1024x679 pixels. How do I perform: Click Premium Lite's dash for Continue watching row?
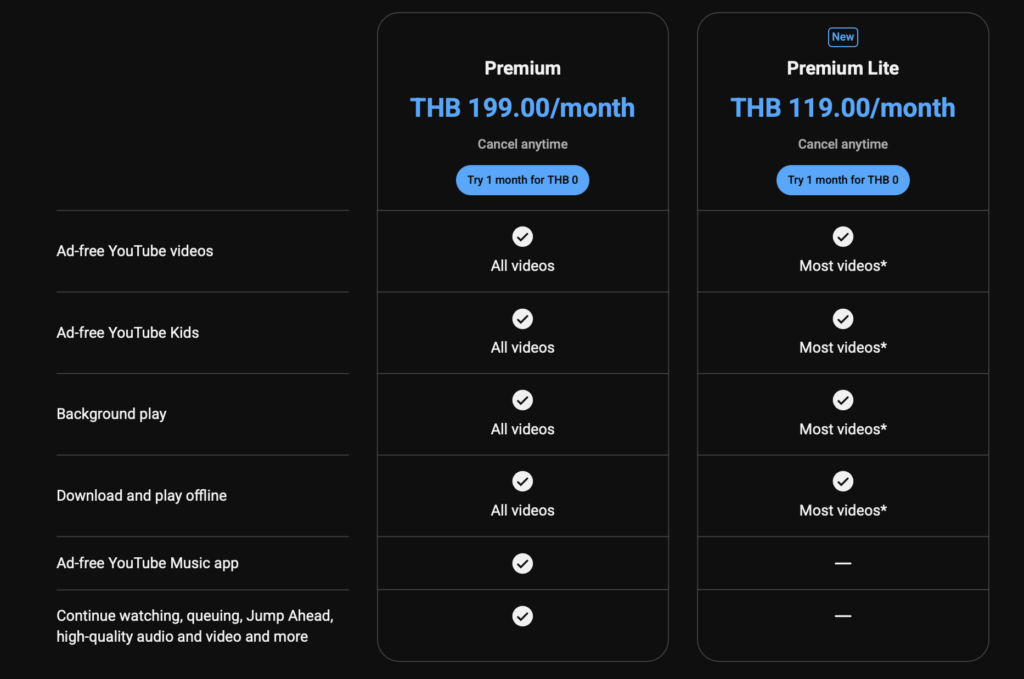pyautogui.click(x=843, y=616)
